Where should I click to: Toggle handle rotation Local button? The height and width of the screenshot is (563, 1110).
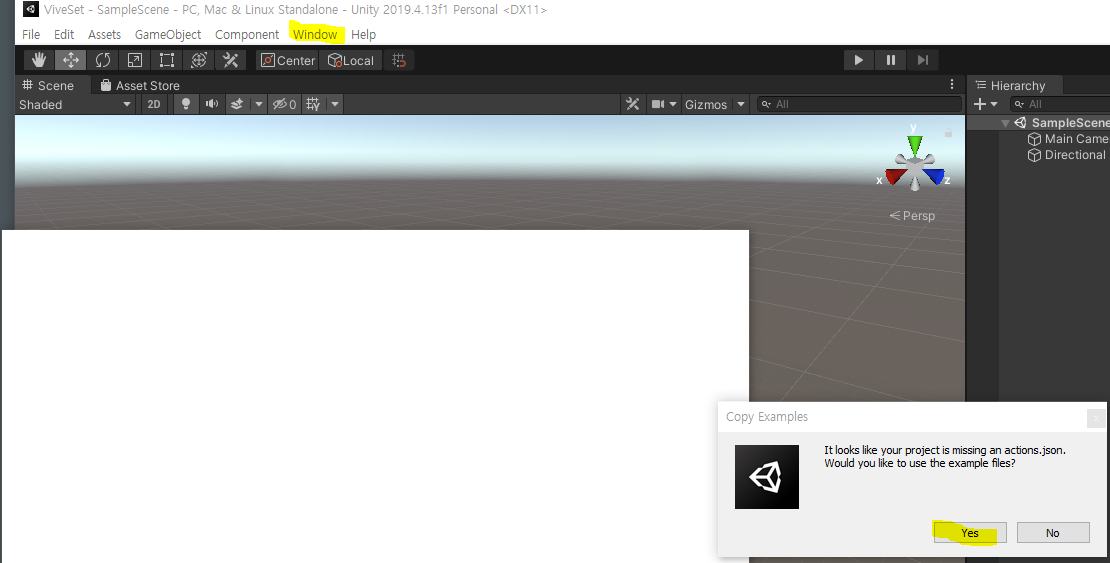[350, 60]
